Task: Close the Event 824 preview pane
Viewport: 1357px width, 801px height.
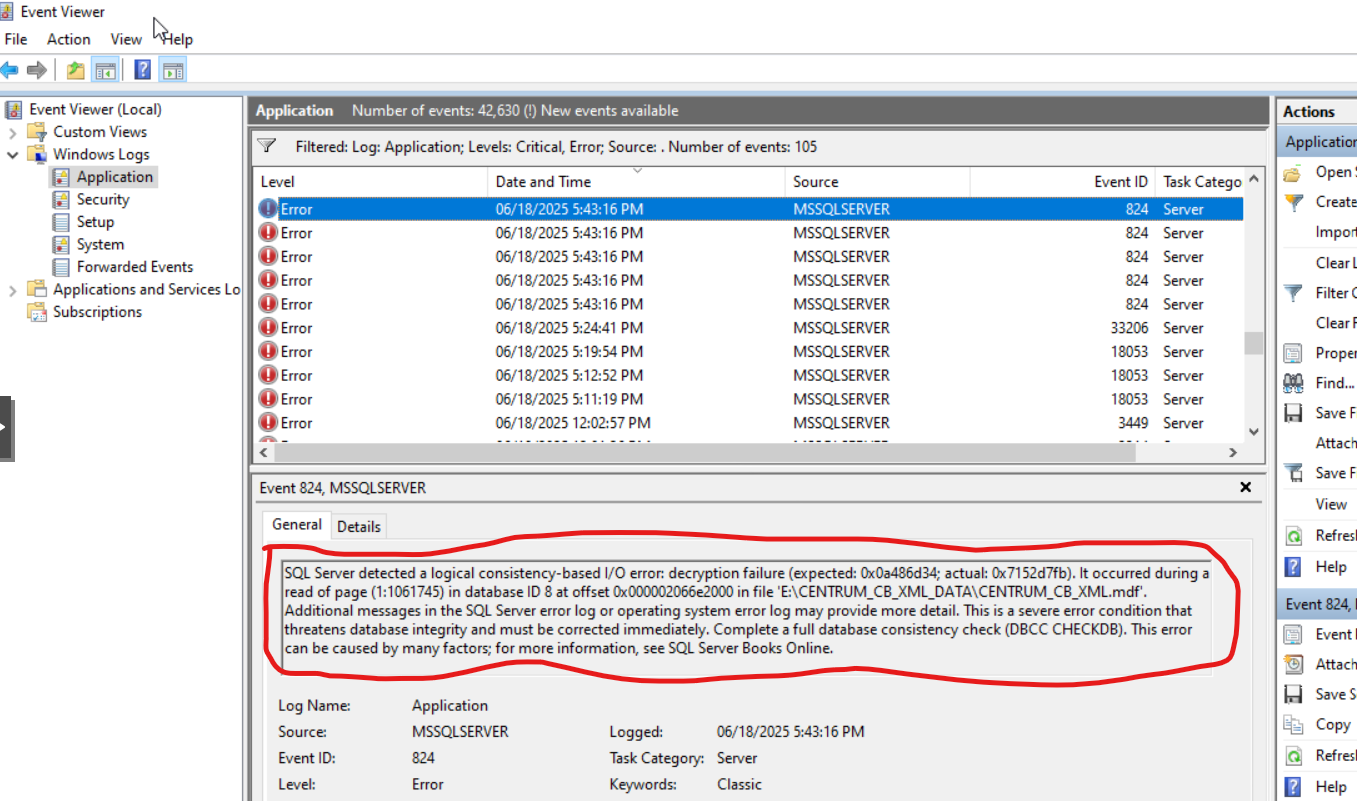Action: [1246, 487]
